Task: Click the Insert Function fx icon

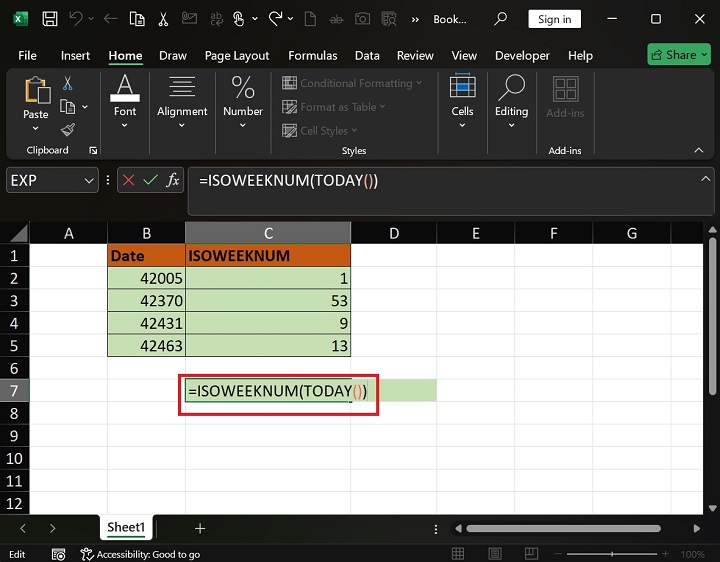Action: (173, 180)
